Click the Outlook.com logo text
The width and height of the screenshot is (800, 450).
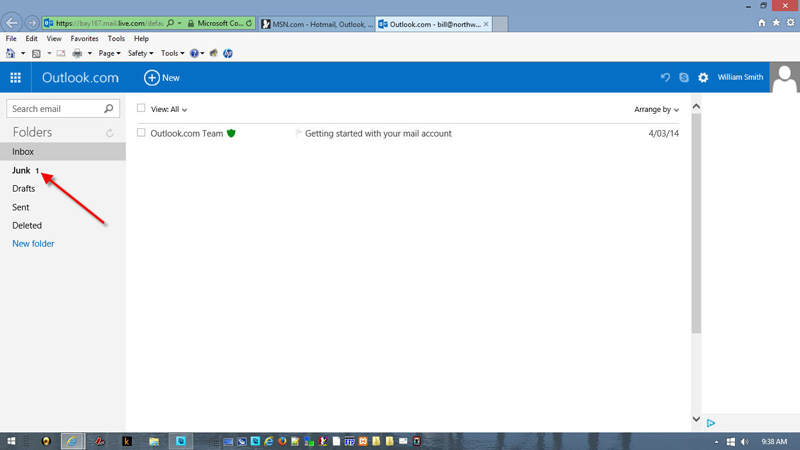tap(80, 78)
